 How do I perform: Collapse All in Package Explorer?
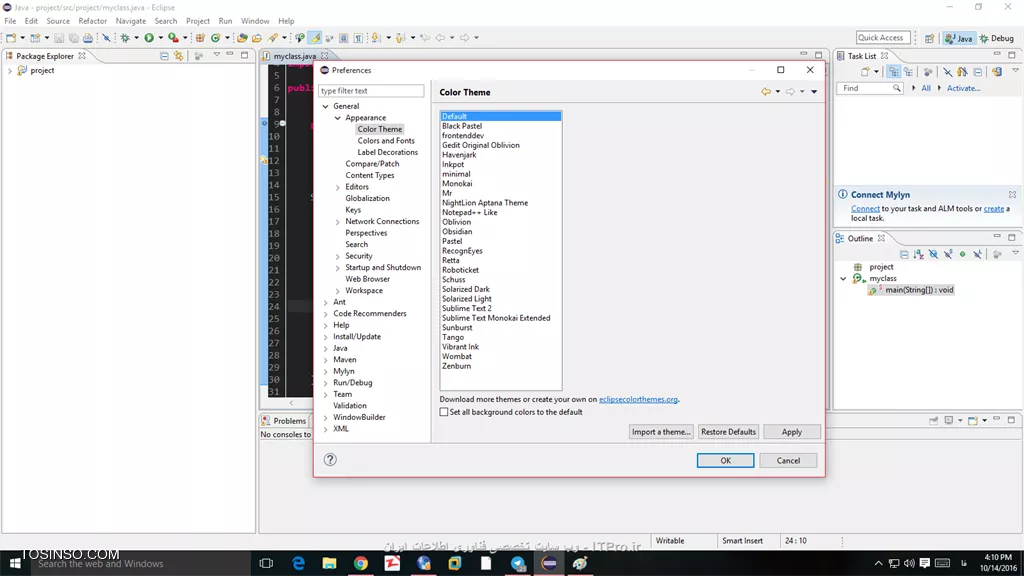click(x=164, y=56)
